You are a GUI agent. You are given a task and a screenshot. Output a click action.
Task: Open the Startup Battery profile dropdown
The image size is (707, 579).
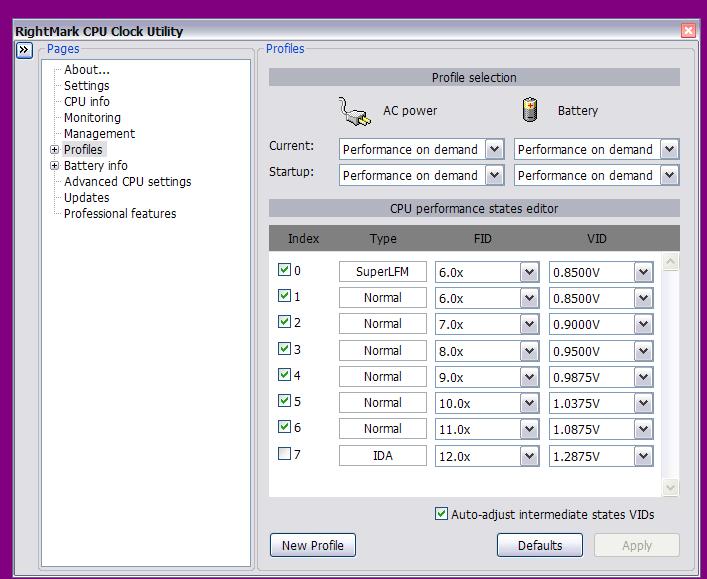tap(670, 175)
